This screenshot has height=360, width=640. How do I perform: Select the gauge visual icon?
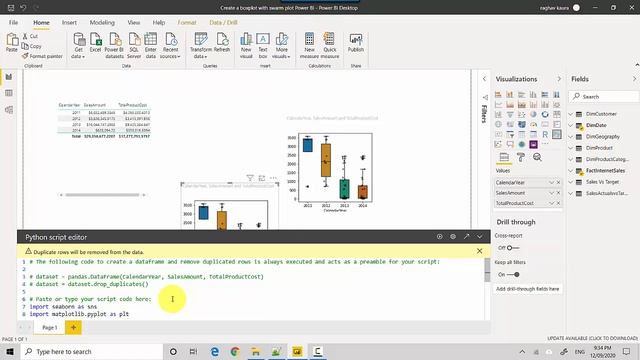pyautogui.click(x=533, y=124)
